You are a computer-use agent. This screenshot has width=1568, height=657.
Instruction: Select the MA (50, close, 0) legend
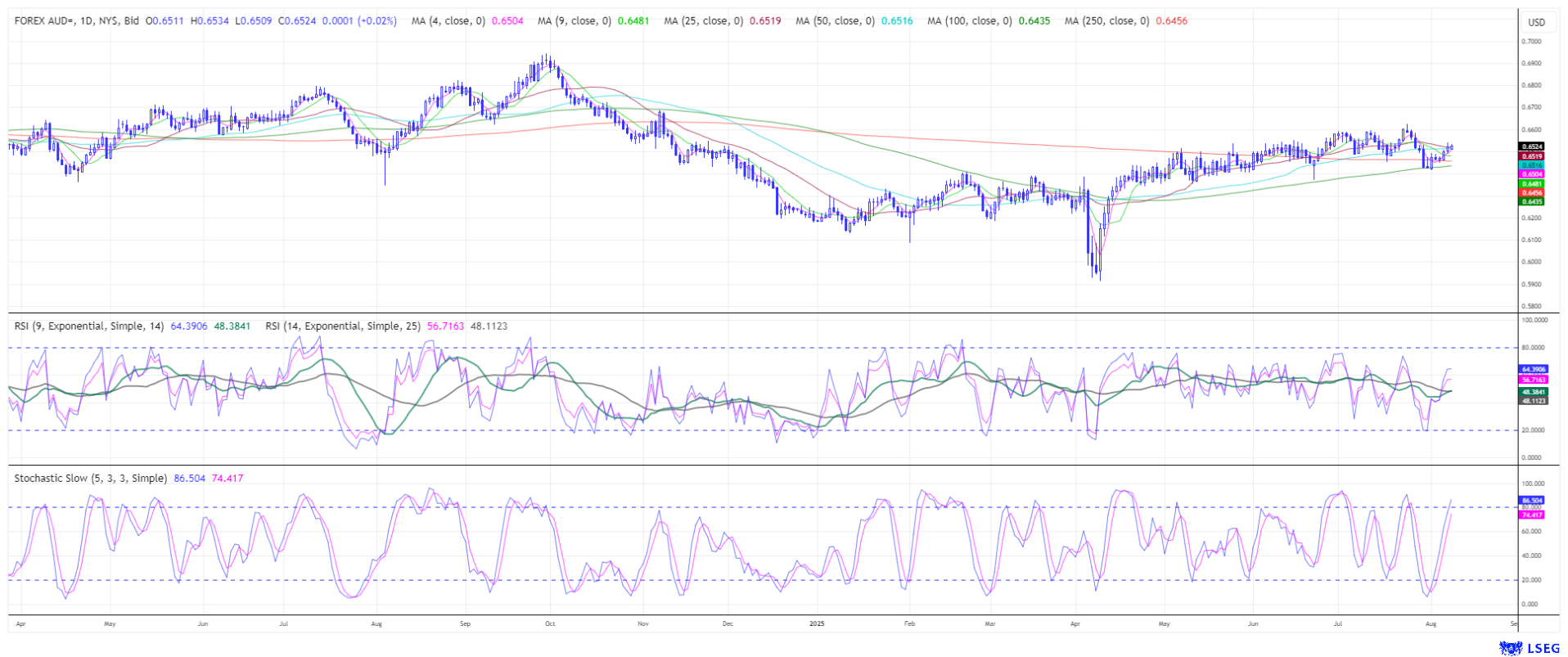coord(835,21)
